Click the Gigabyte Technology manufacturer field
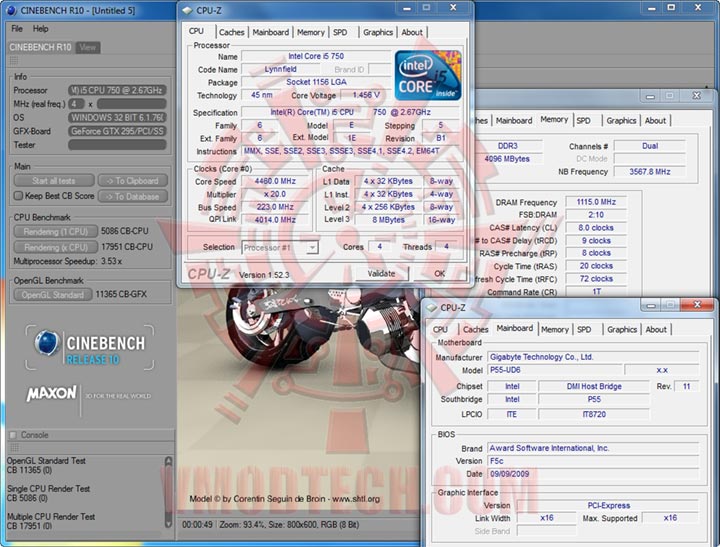 [594, 357]
